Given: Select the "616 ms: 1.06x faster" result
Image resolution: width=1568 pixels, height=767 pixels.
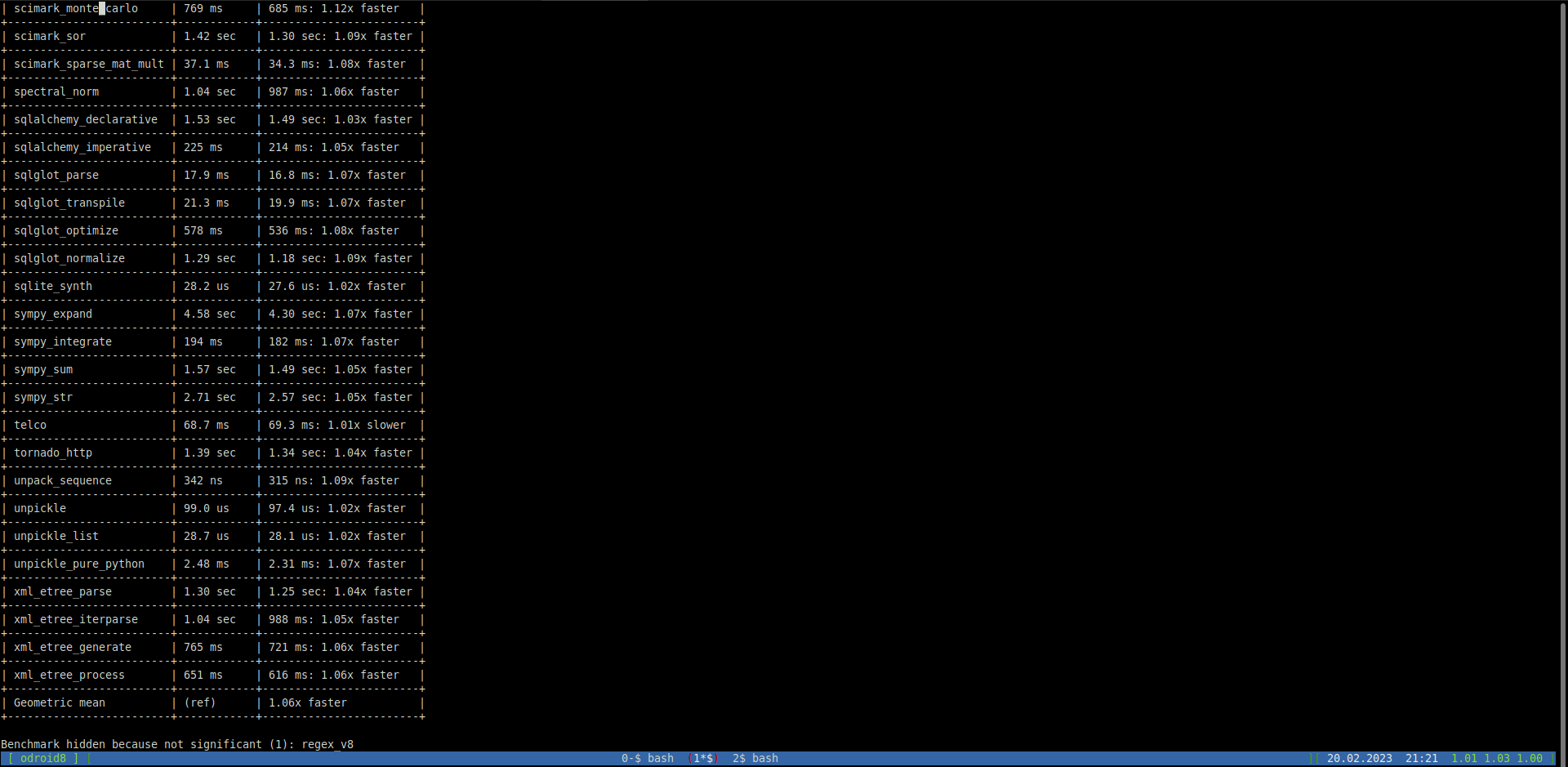Looking at the screenshot, I should (334, 676).
